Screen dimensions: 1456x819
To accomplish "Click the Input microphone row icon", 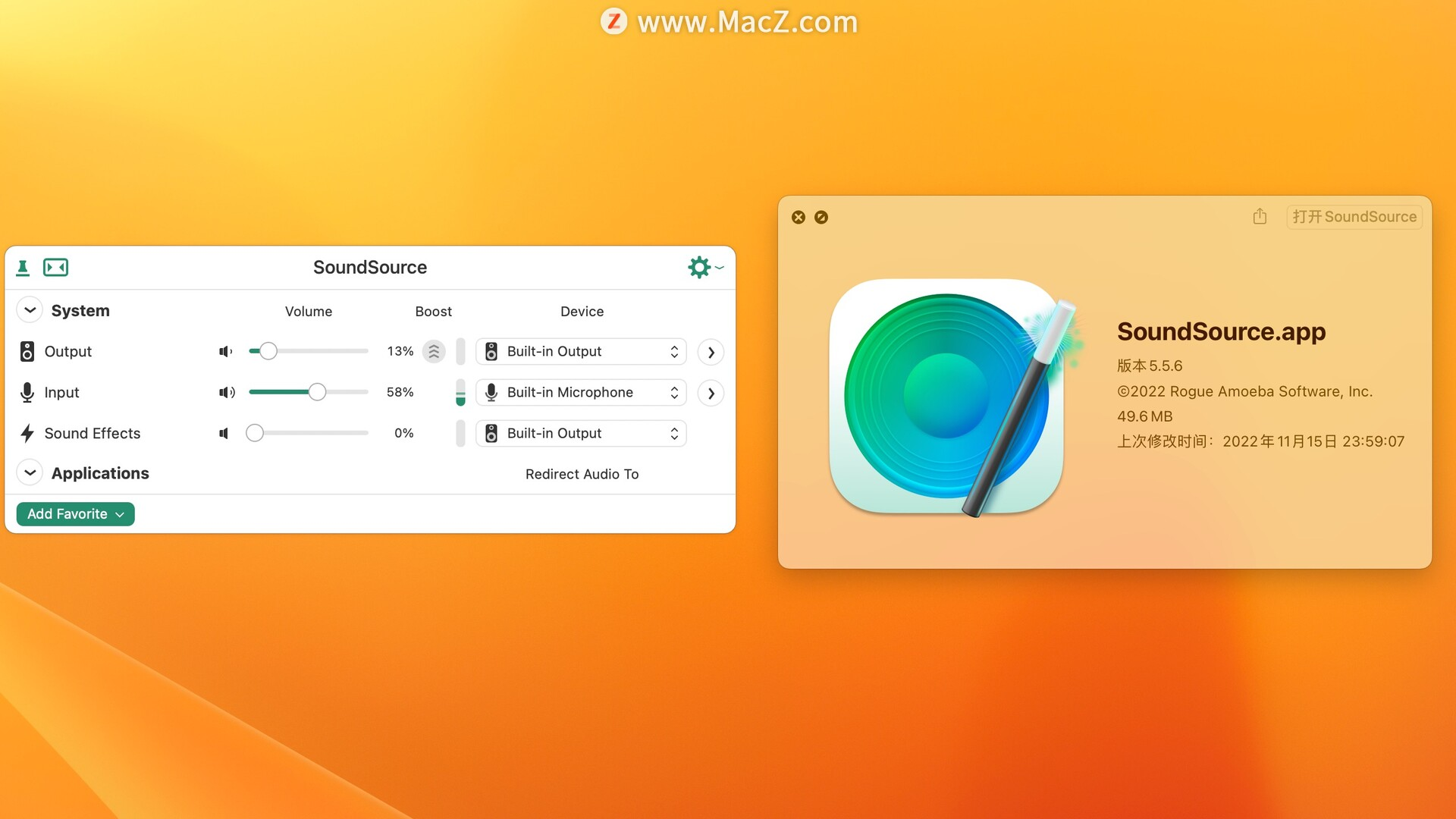I will [x=27, y=393].
